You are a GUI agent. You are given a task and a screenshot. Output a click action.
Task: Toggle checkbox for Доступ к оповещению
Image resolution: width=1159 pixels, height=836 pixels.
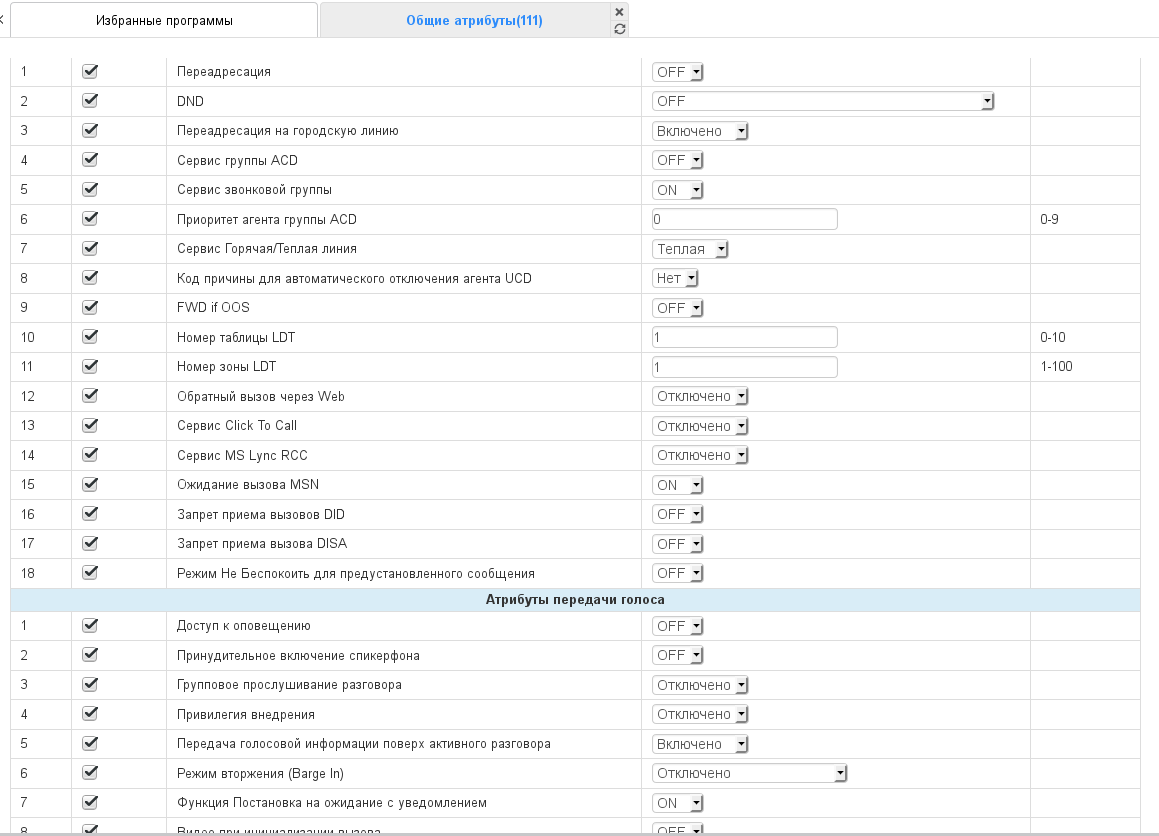(x=90, y=625)
